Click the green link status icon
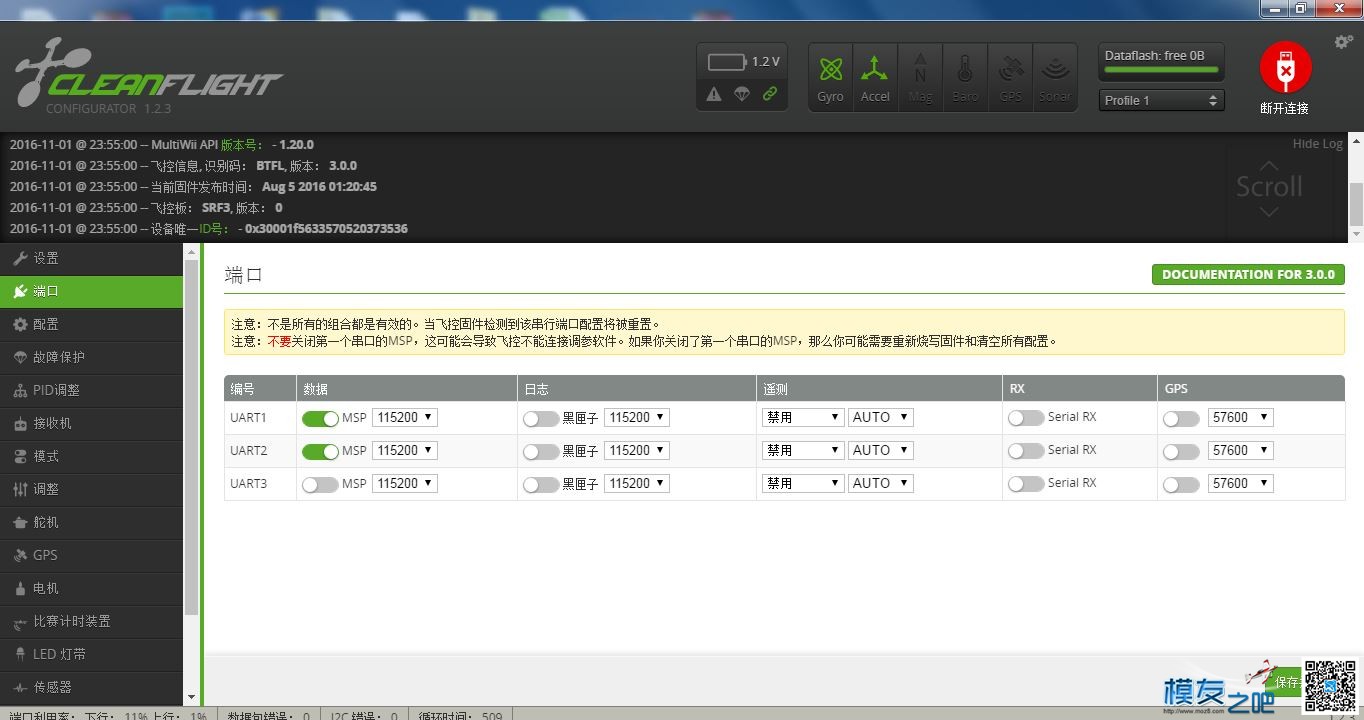This screenshot has width=1364, height=720. coord(770,94)
